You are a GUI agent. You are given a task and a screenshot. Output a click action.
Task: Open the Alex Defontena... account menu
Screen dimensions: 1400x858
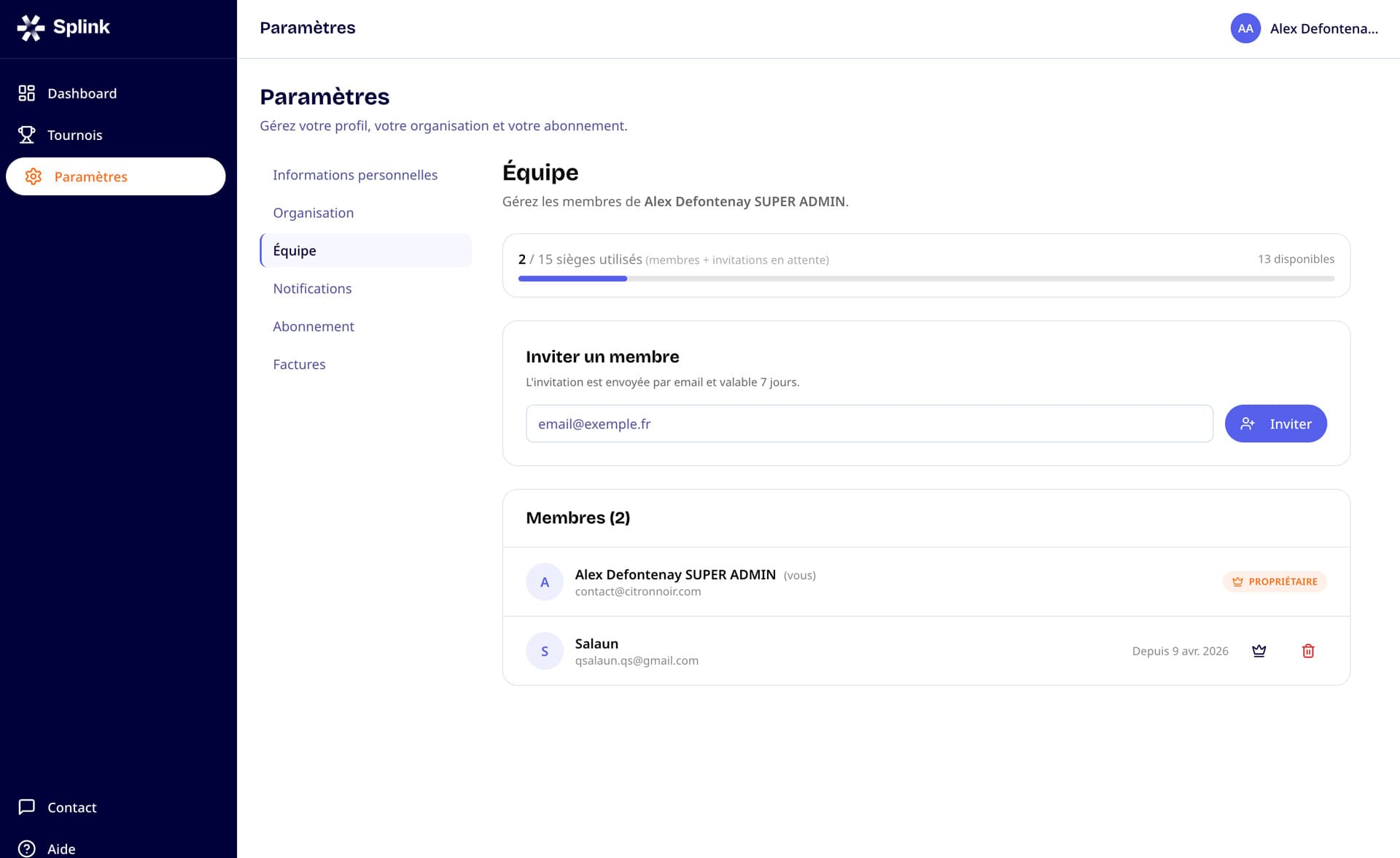point(1304,28)
